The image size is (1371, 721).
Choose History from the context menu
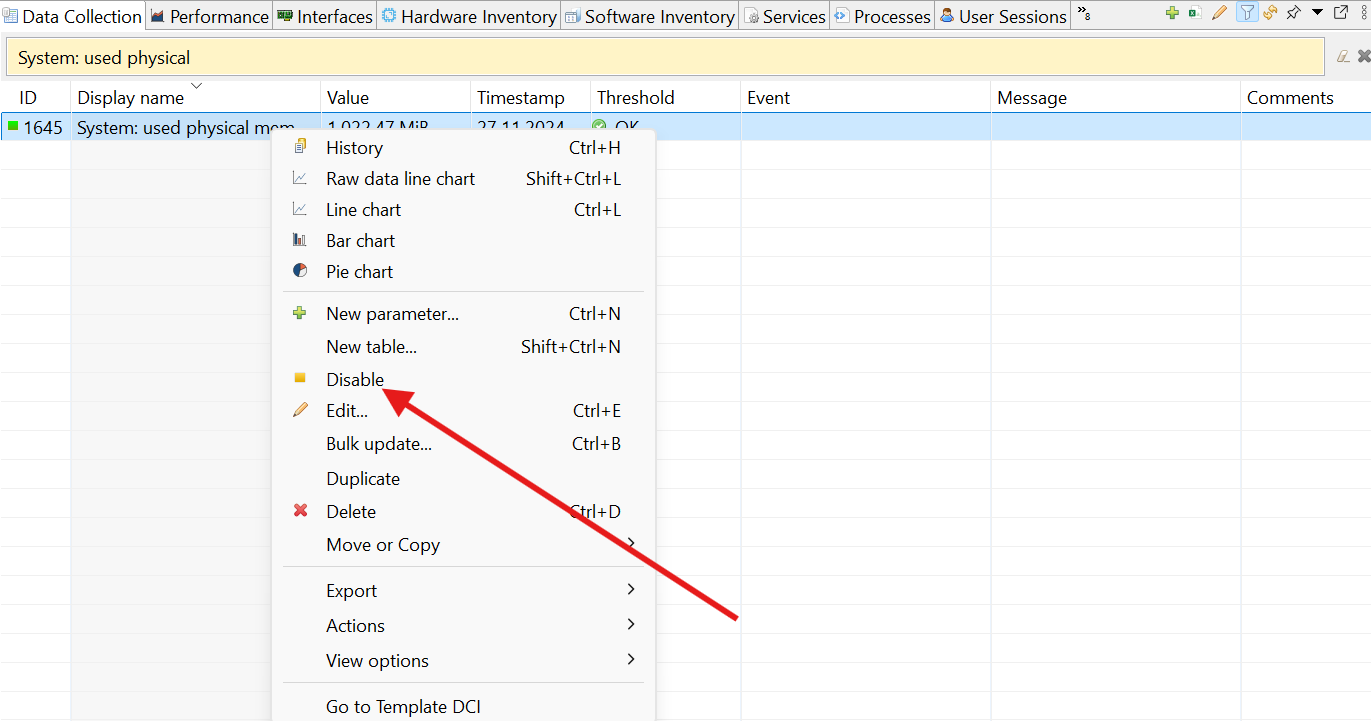coord(354,148)
